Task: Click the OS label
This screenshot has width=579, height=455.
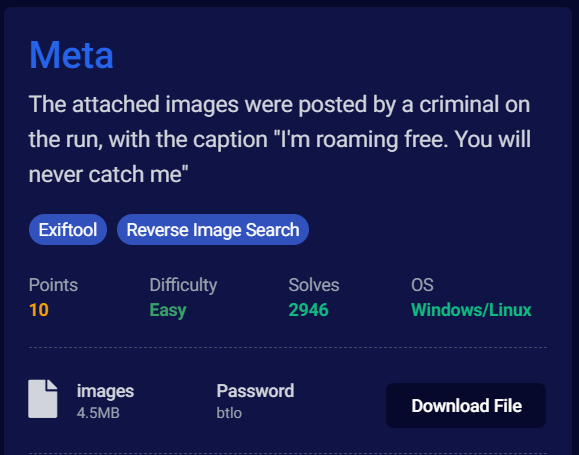Action: pyautogui.click(x=422, y=285)
